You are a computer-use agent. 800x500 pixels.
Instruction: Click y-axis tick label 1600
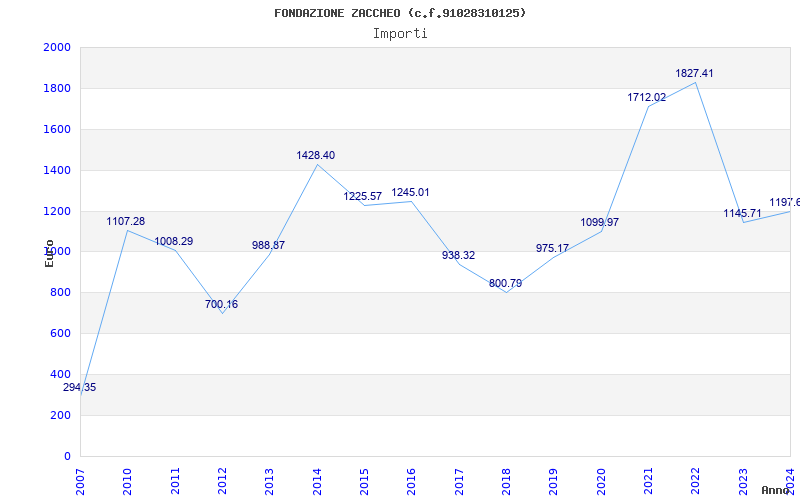click(57, 129)
